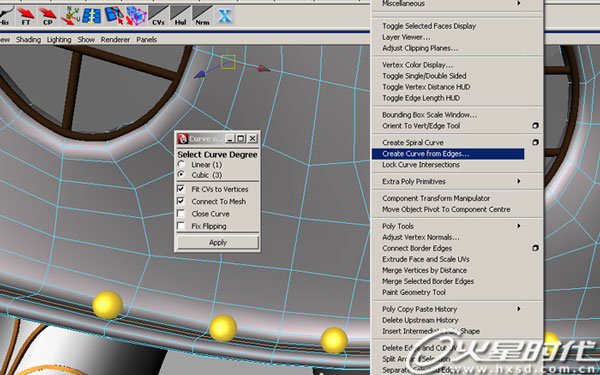The height and width of the screenshot is (375, 600).
Task: Choose Merge Selected Border Edges
Action: [428, 281]
